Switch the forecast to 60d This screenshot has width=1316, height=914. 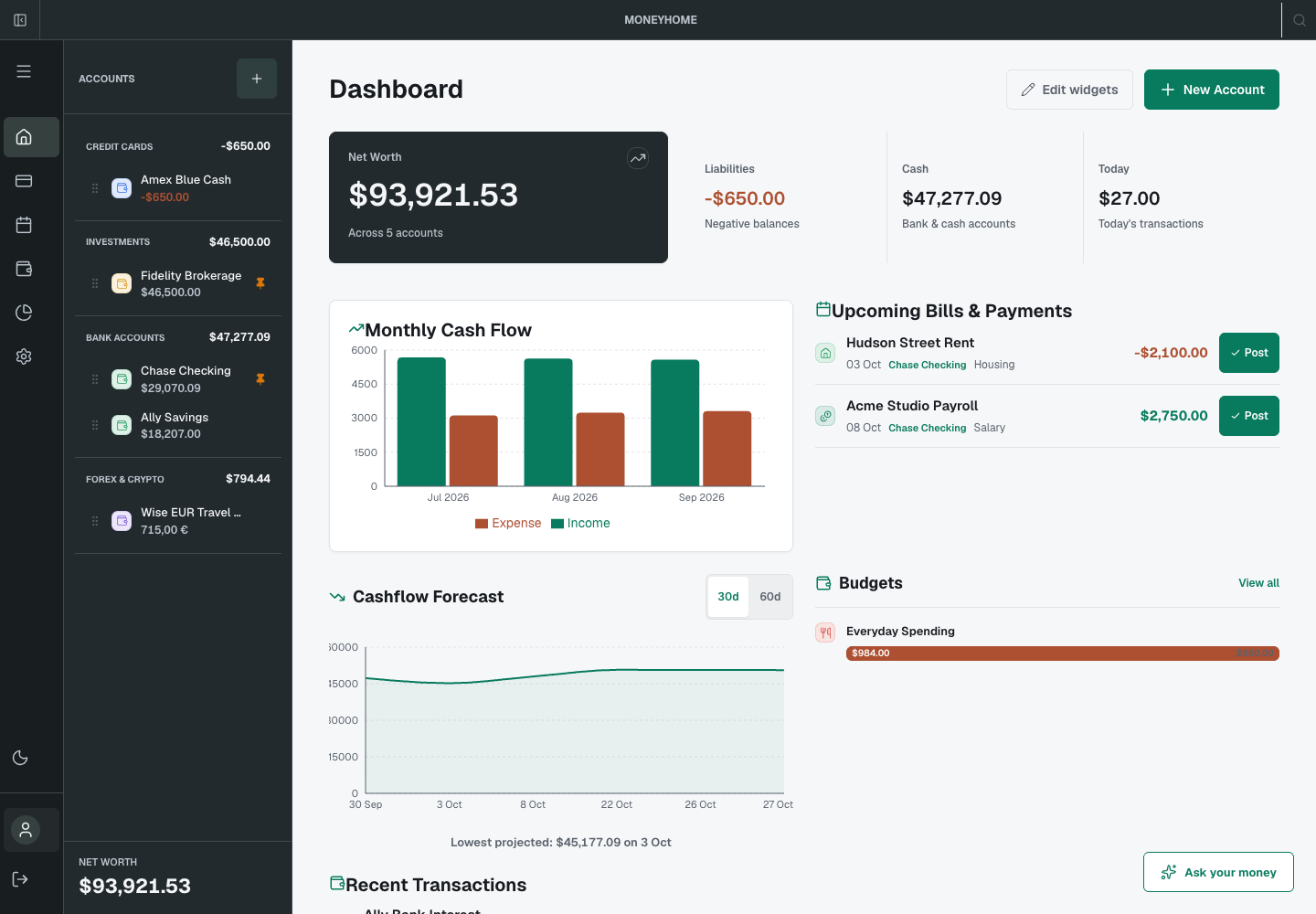tap(770, 597)
